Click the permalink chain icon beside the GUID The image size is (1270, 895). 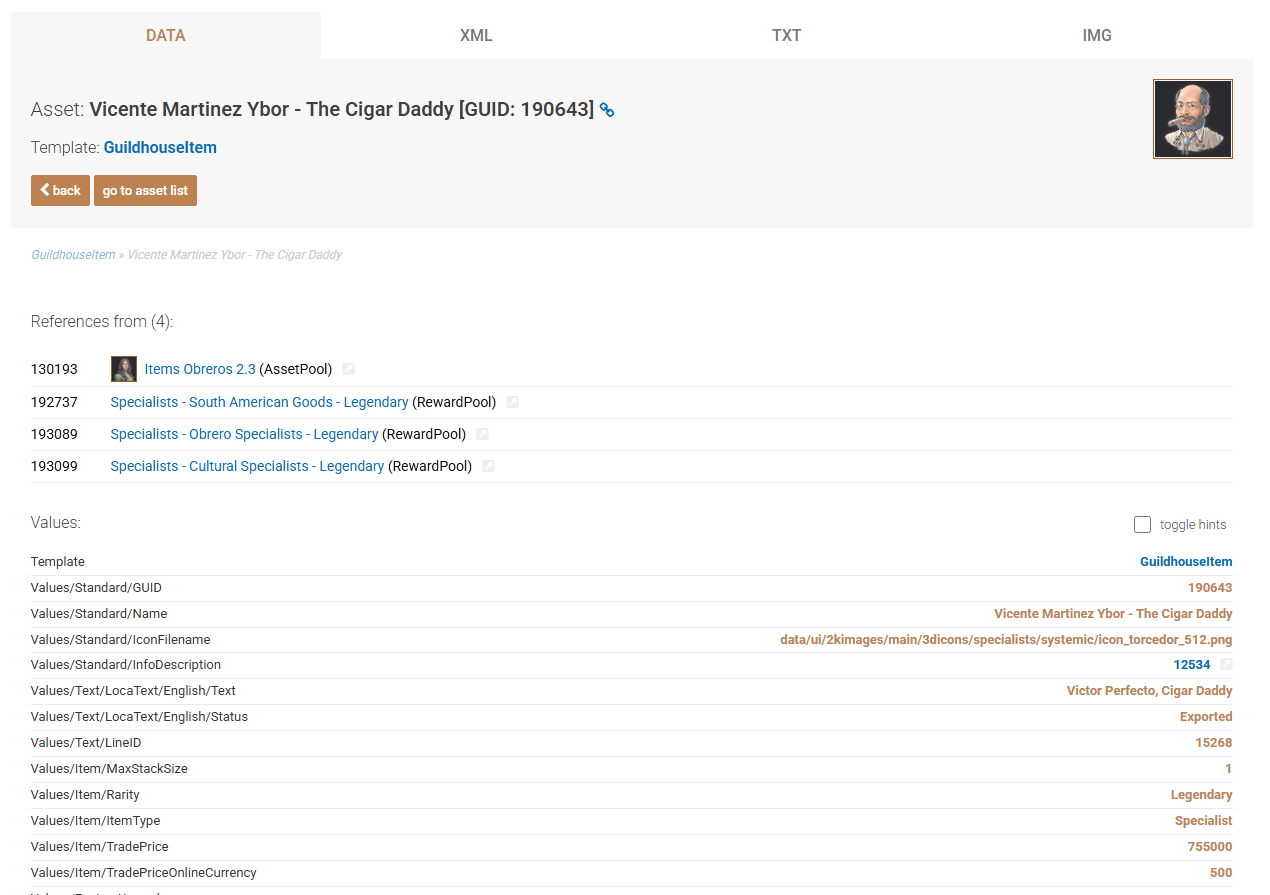pos(607,111)
